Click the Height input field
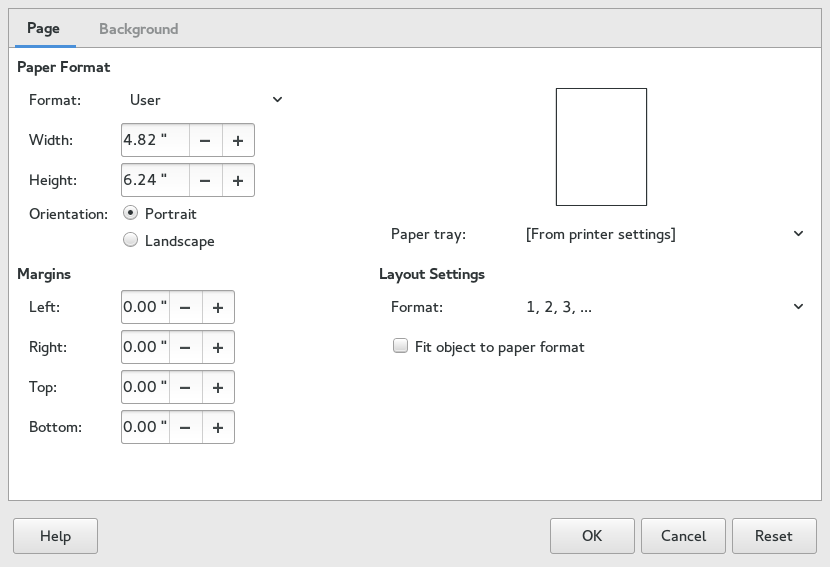 coord(155,181)
